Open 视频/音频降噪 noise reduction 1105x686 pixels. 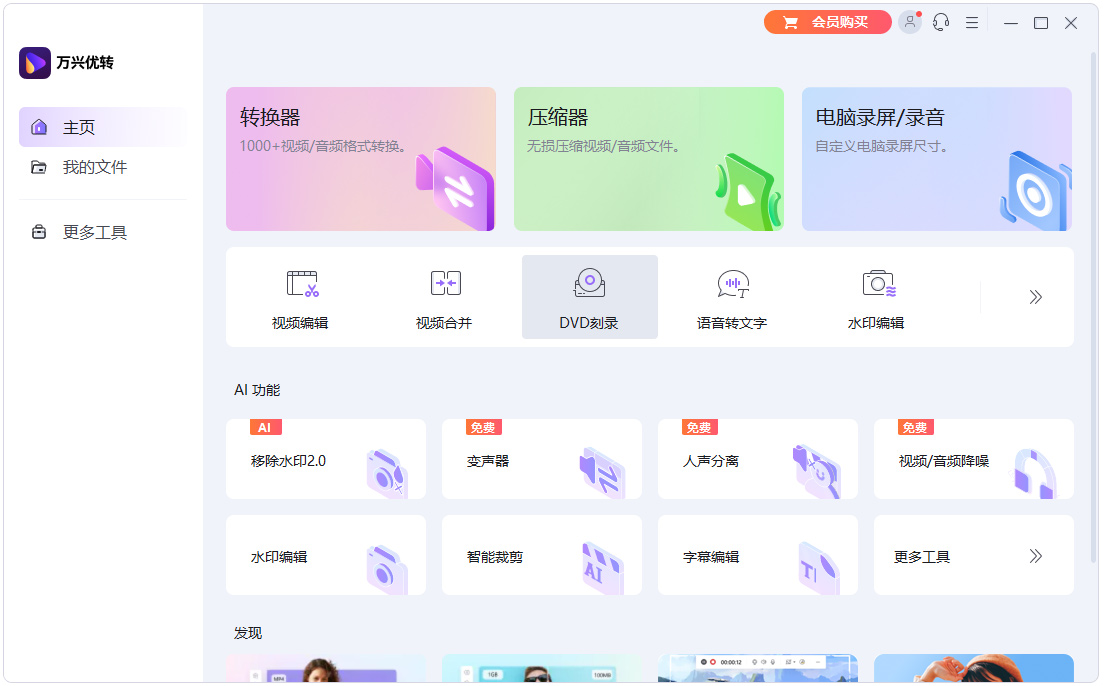pyautogui.click(x=973, y=458)
